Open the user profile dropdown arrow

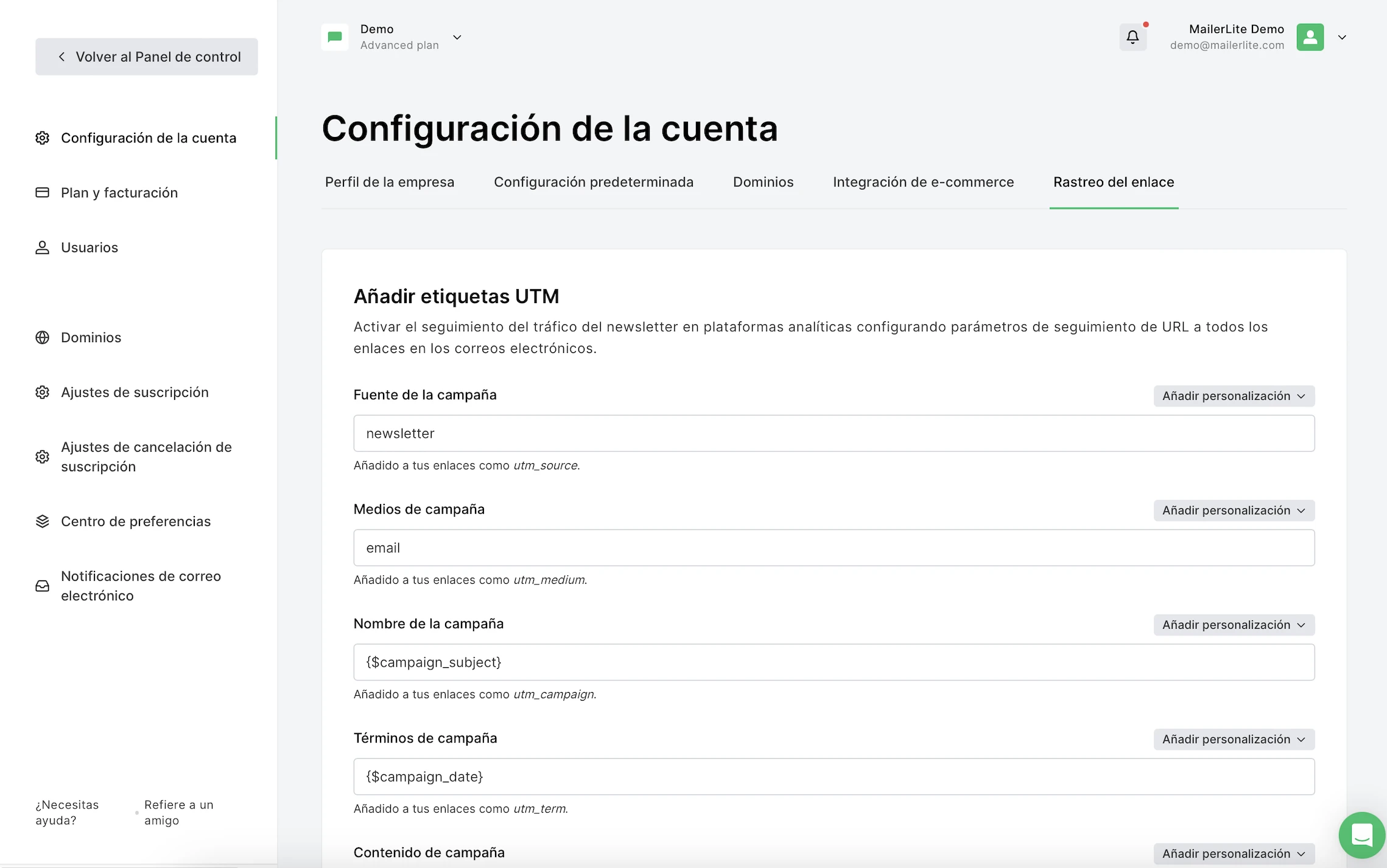1342,37
